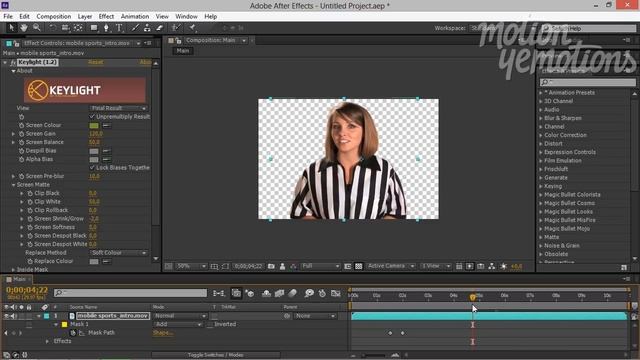Hide the mobile sports_intro.mov layer video

tap(6, 316)
